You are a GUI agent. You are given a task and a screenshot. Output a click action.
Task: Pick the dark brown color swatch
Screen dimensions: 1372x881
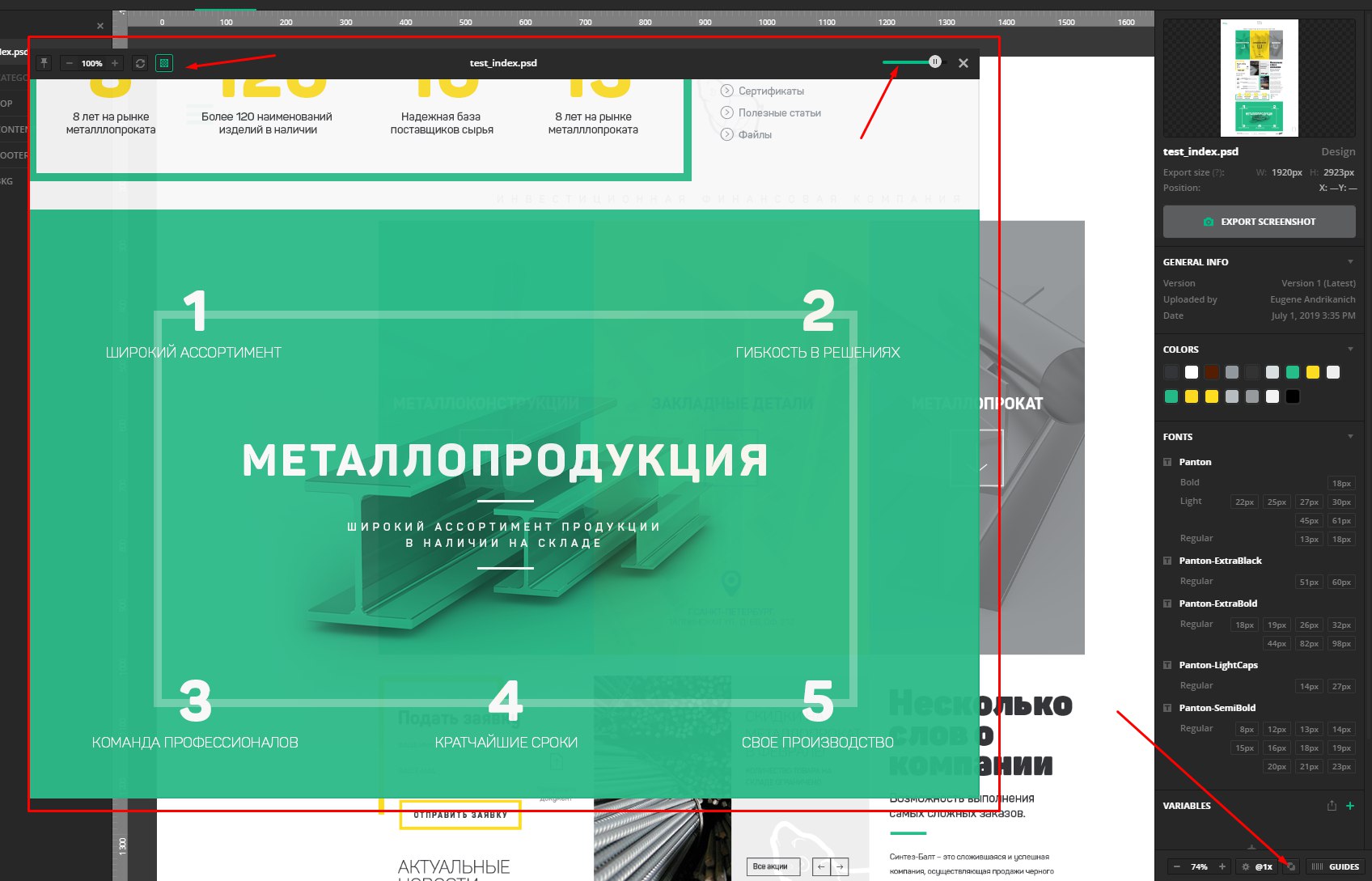(1212, 372)
